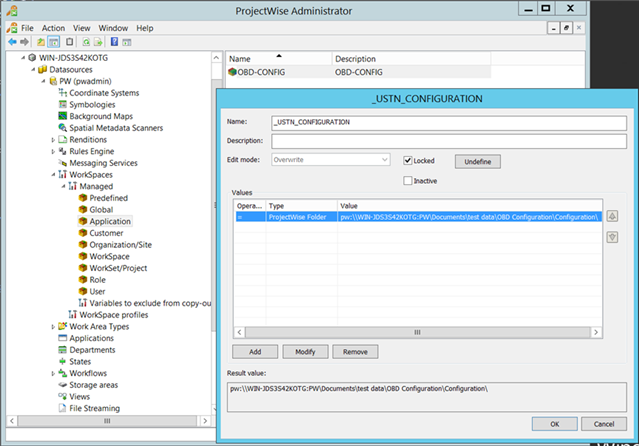639x446 pixels.
Task: Open the View menu
Action: tap(82, 28)
